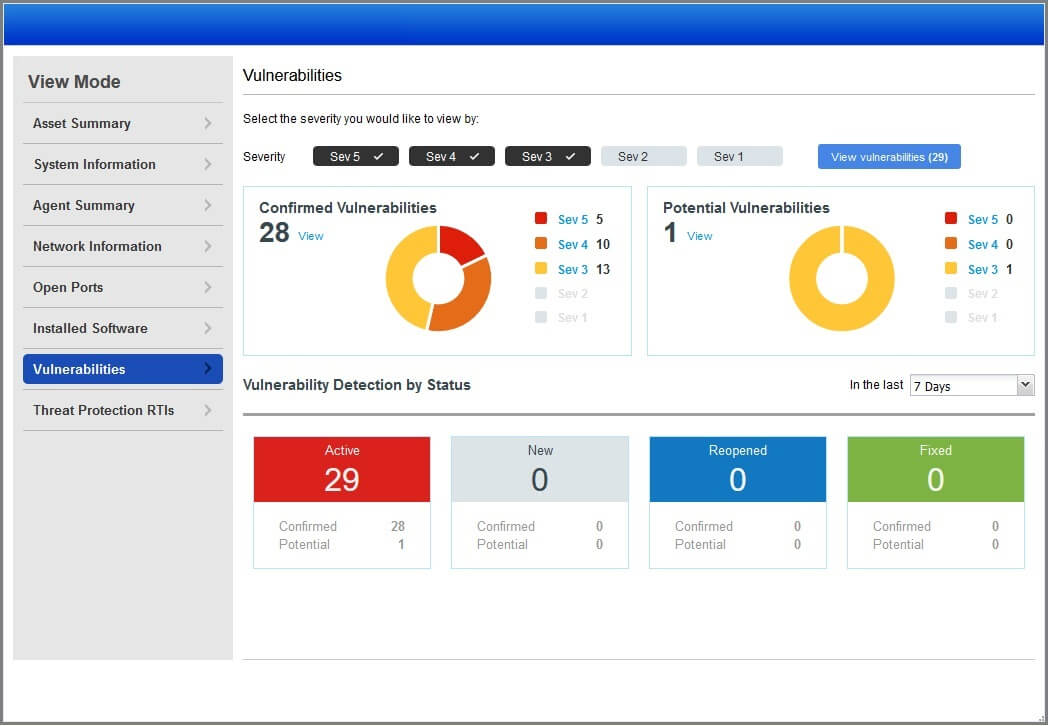Screen dimensions: 1048x726
Task: Open the View link under Confirmed Vulnerabilities
Action: click(311, 236)
